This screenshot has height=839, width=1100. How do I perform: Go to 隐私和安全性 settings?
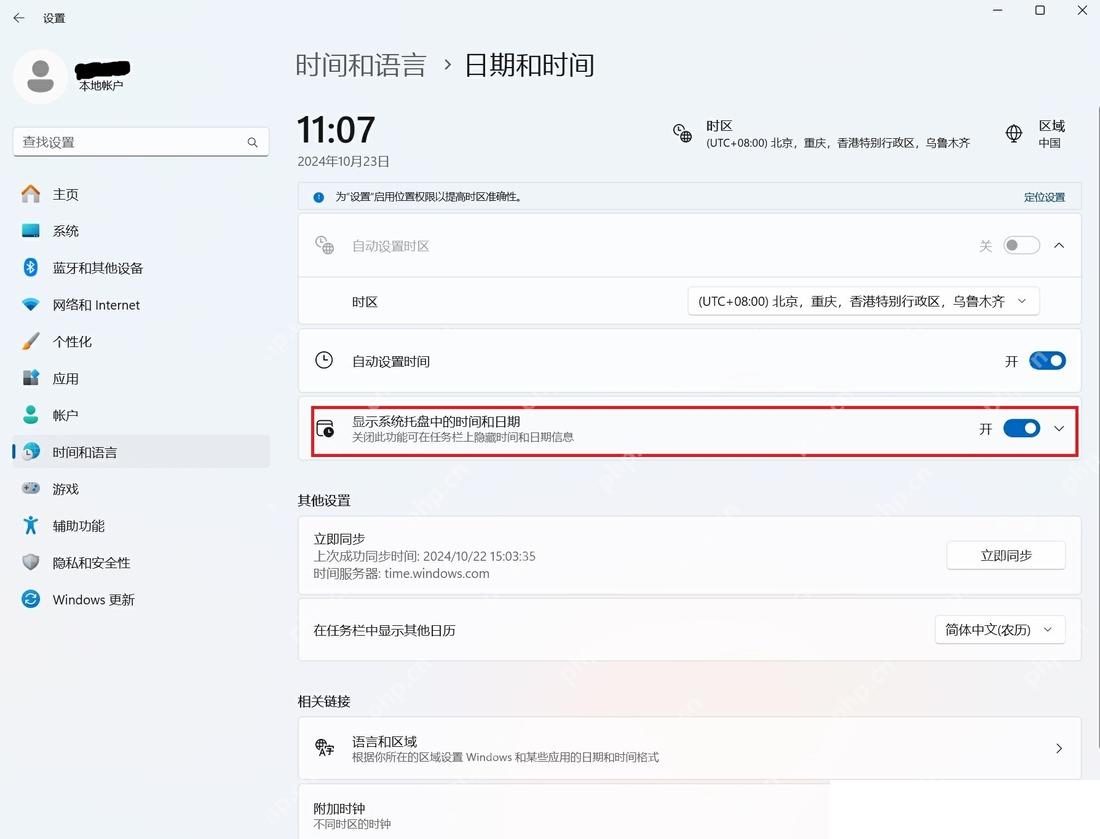pos(140,563)
